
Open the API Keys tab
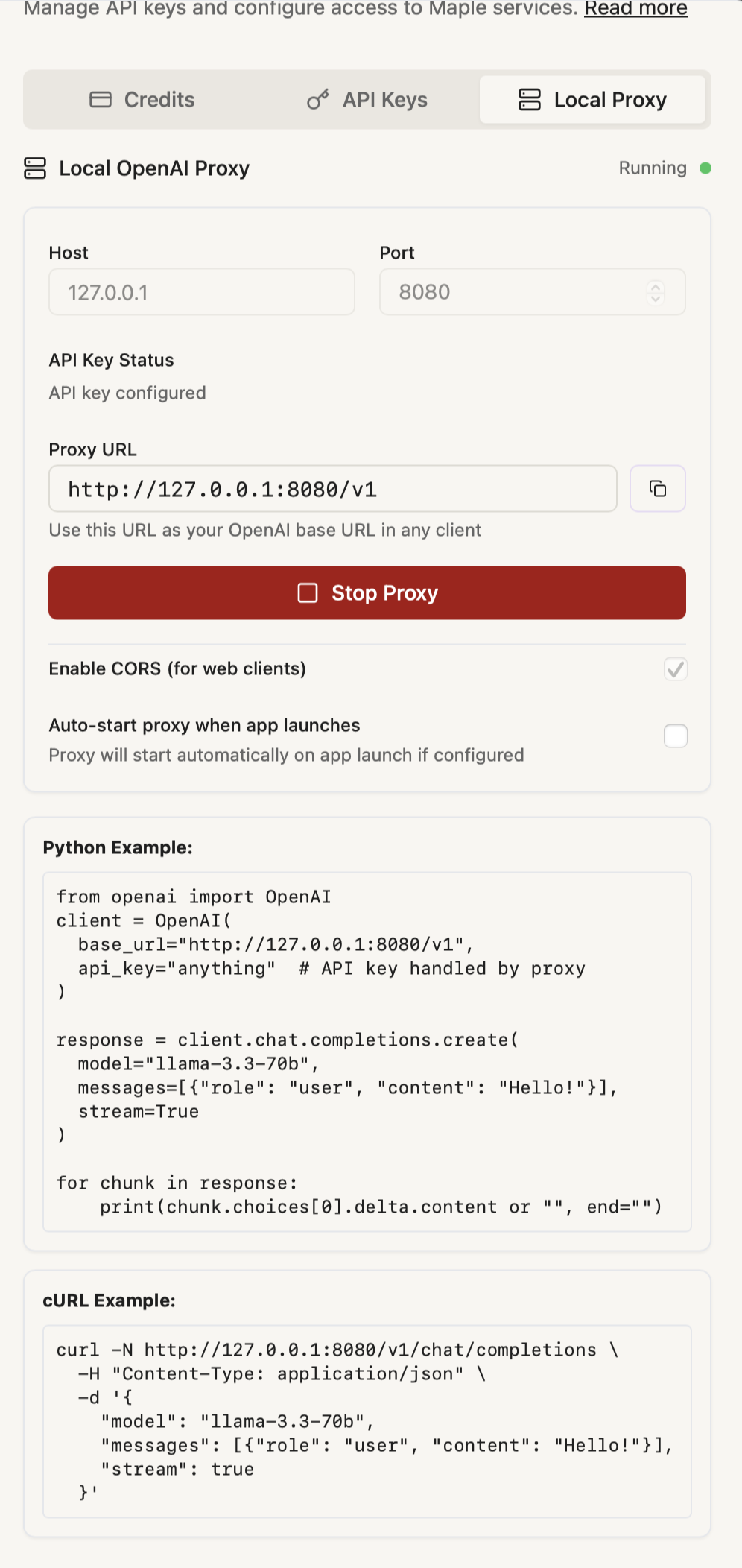(367, 100)
